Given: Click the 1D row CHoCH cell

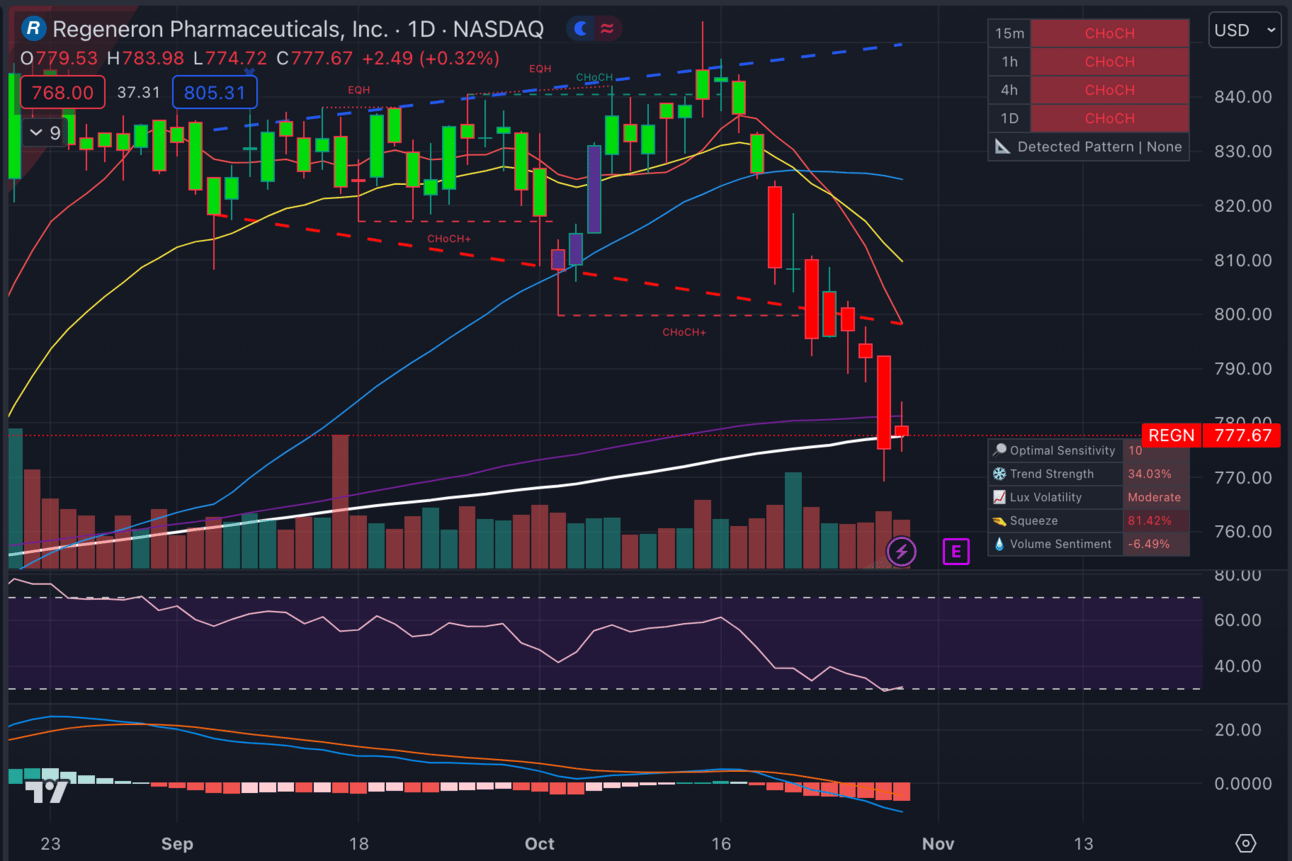Looking at the screenshot, I should (x=1109, y=118).
